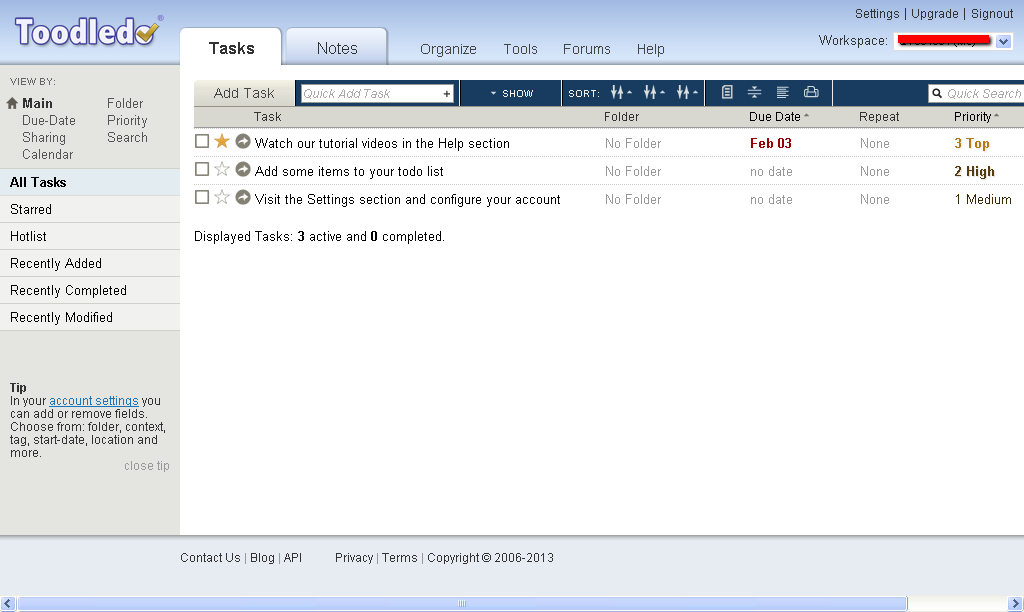Open the Workspace dropdown arrow
1024x612 pixels.
coord(1004,42)
